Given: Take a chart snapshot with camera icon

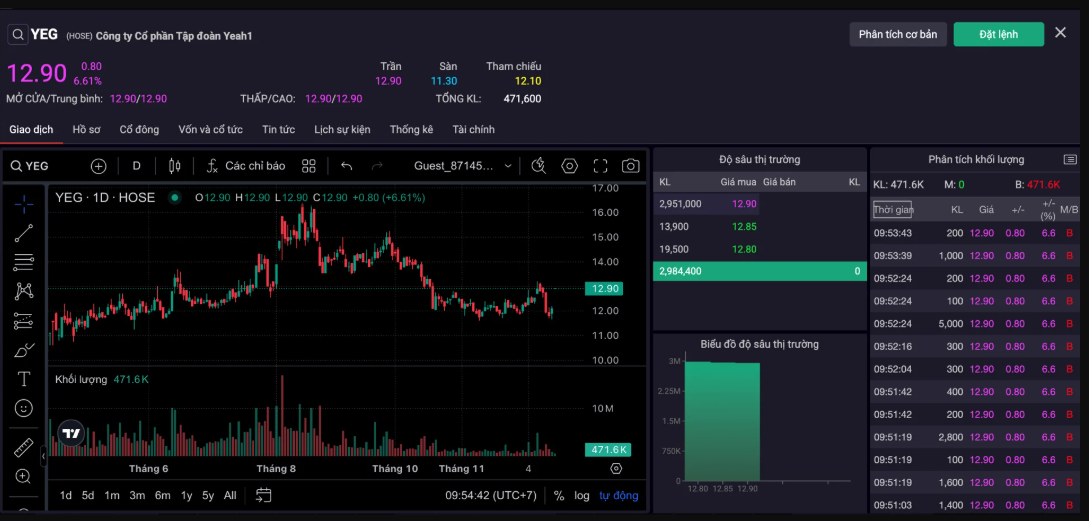Looking at the screenshot, I should [x=631, y=166].
